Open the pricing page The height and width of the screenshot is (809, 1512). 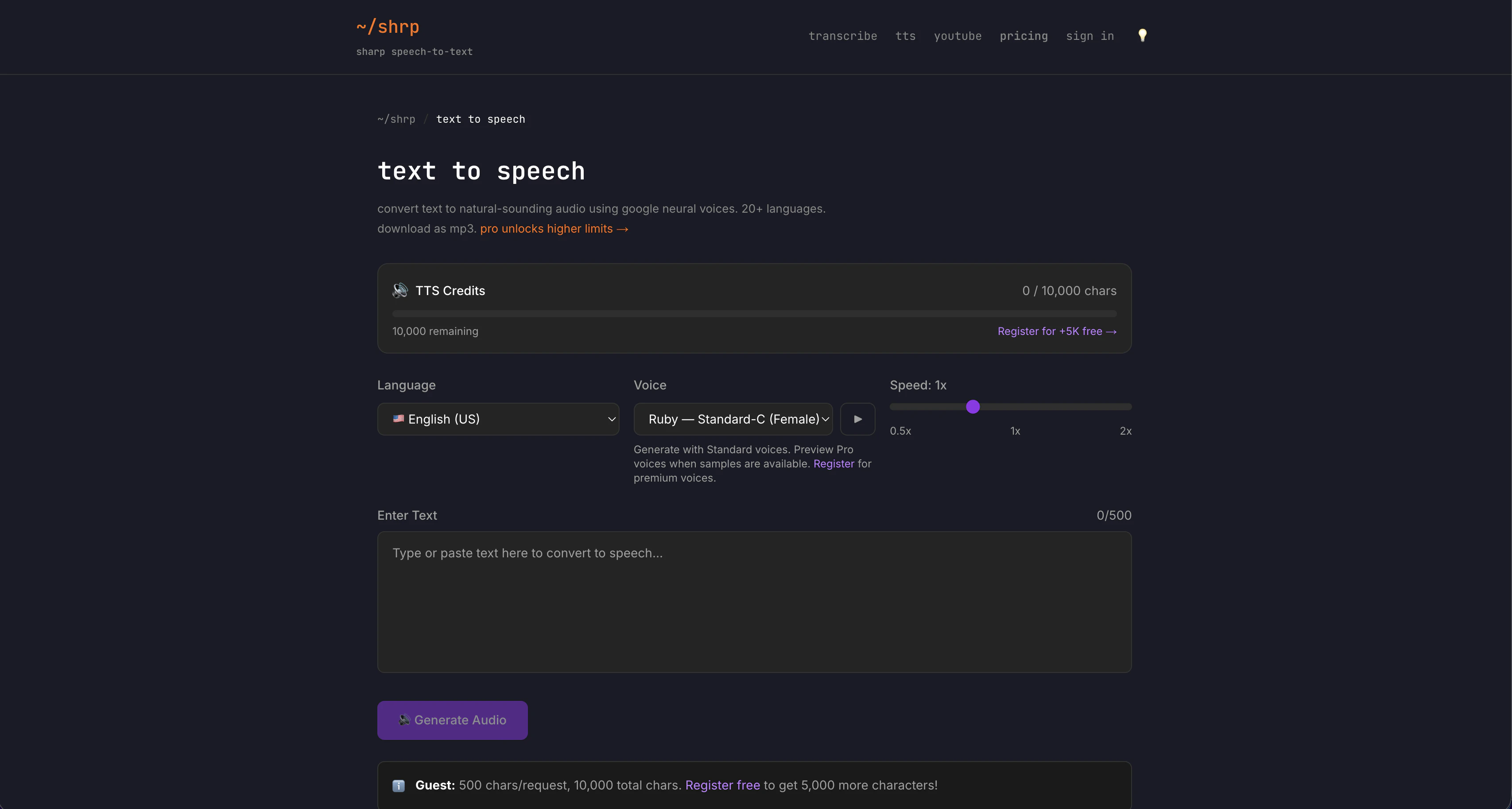(x=1024, y=36)
